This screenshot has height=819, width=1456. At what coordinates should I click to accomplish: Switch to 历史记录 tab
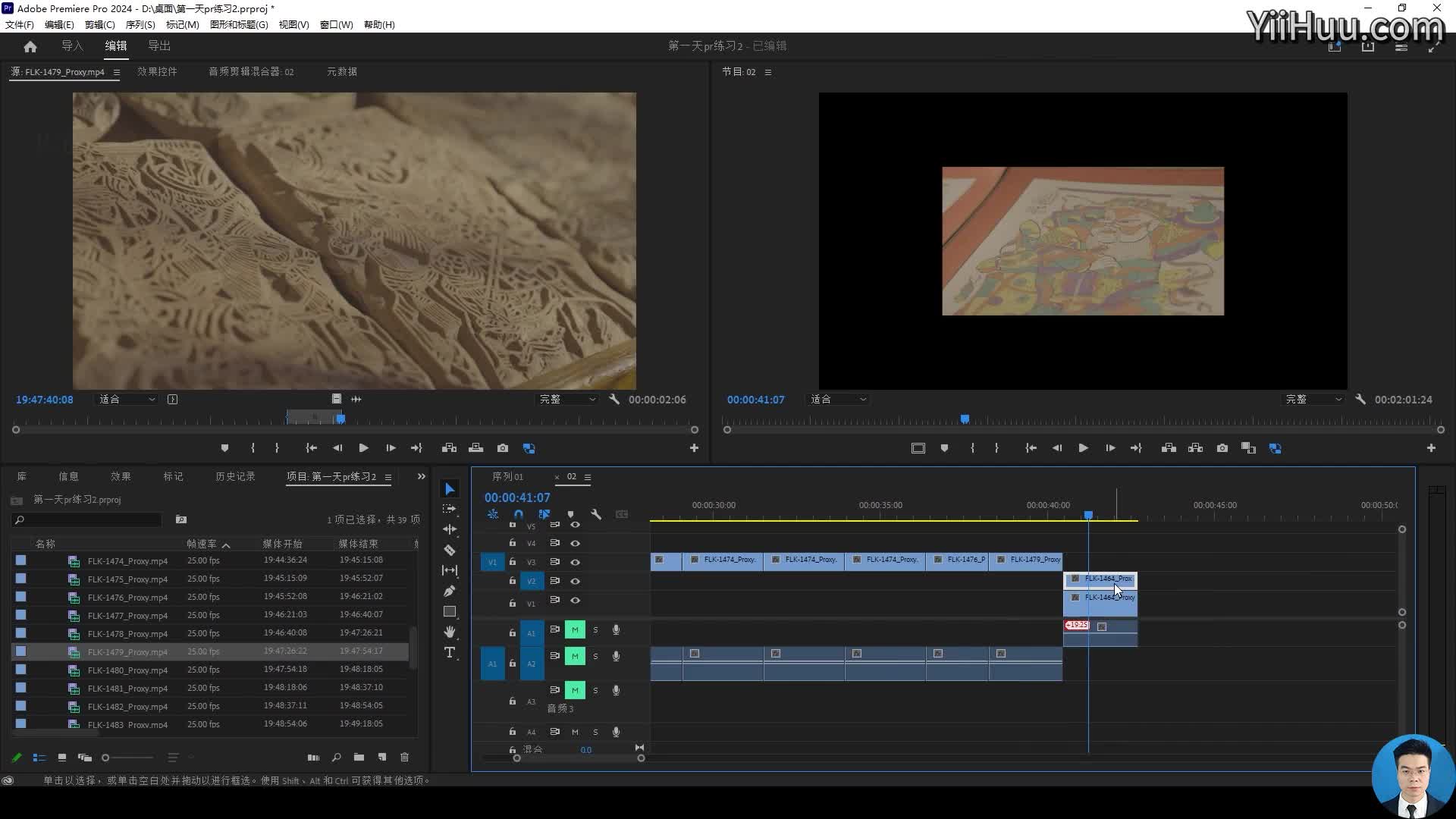[x=235, y=476]
